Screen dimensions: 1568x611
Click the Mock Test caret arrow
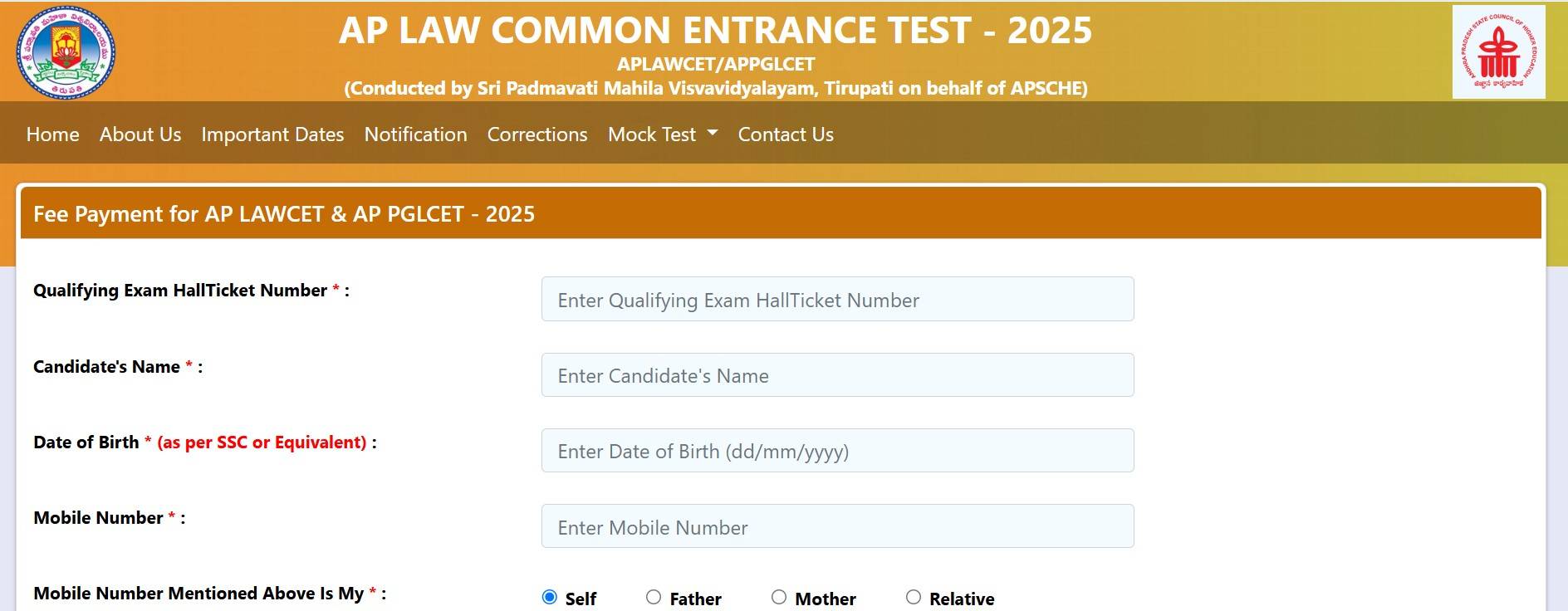tap(712, 133)
